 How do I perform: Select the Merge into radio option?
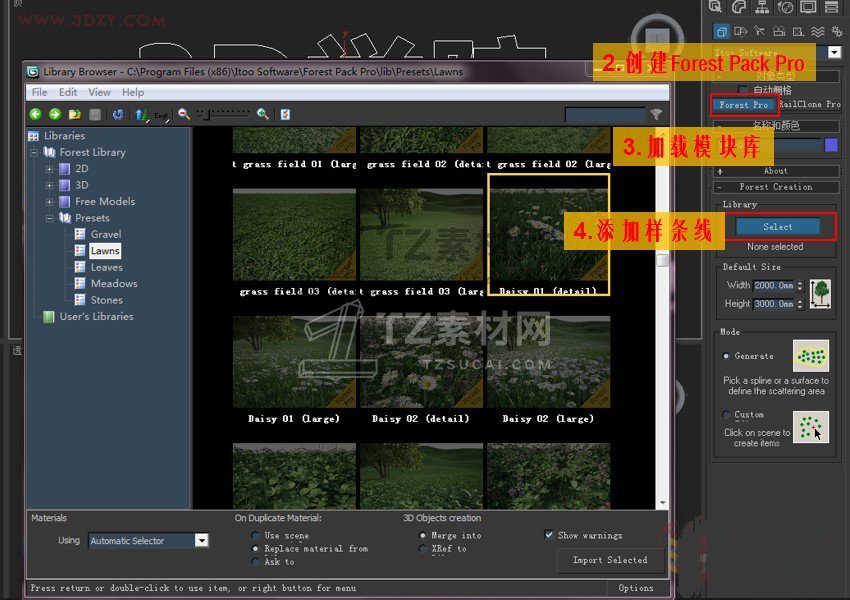pyautogui.click(x=422, y=536)
